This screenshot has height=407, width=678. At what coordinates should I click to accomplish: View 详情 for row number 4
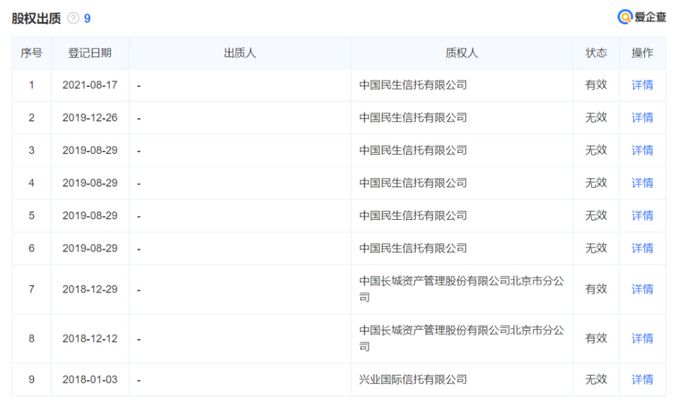[x=642, y=183]
